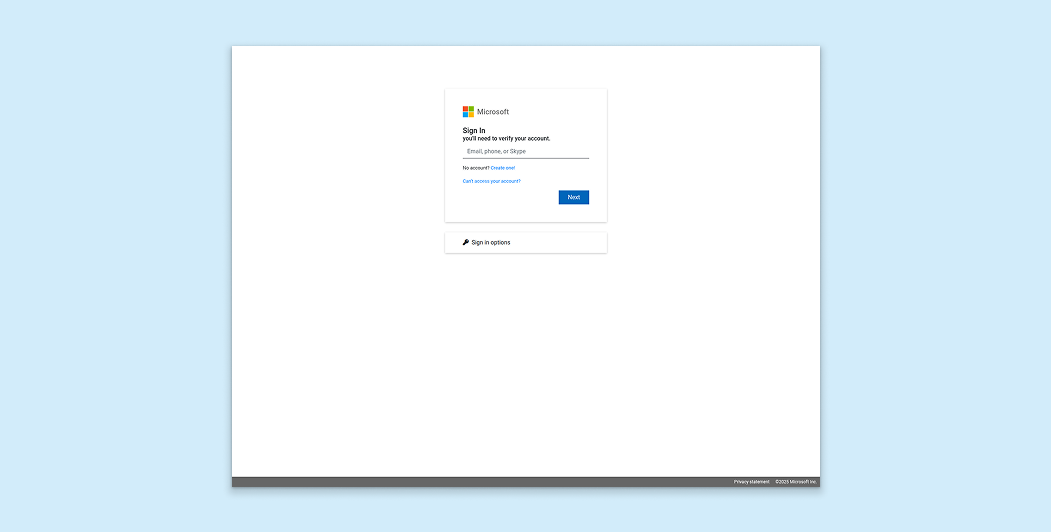The width and height of the screenshot is (1051, 532).
Task: Click the 'you'll need to verify your account' text
Action: 506,139
